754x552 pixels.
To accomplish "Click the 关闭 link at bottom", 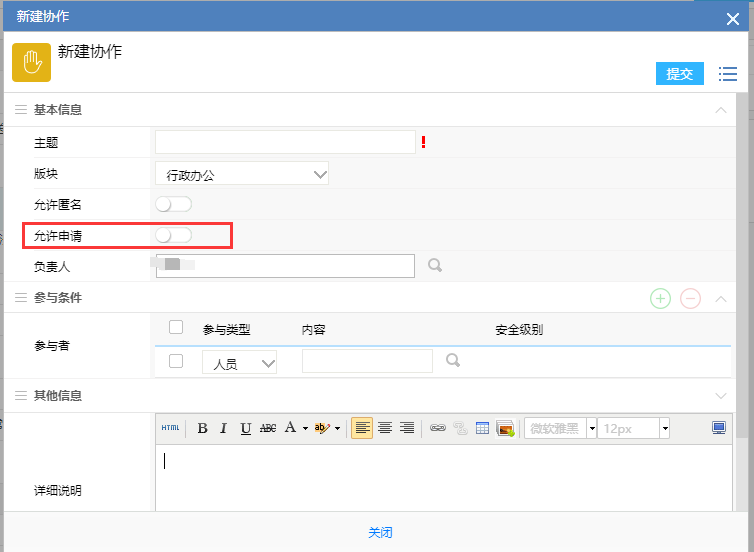I will click(380, 533).
